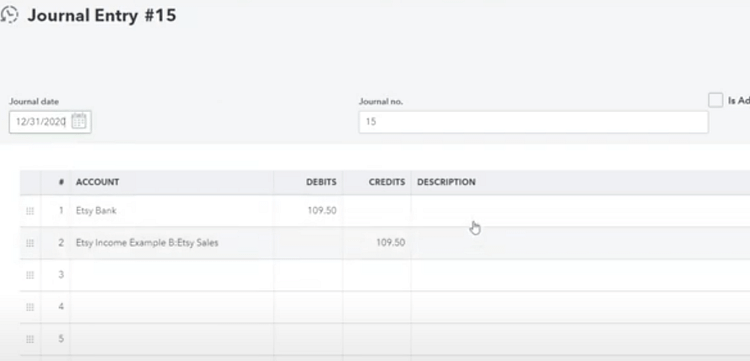Select the empty account cell in row 4

[x=172, y=307]
